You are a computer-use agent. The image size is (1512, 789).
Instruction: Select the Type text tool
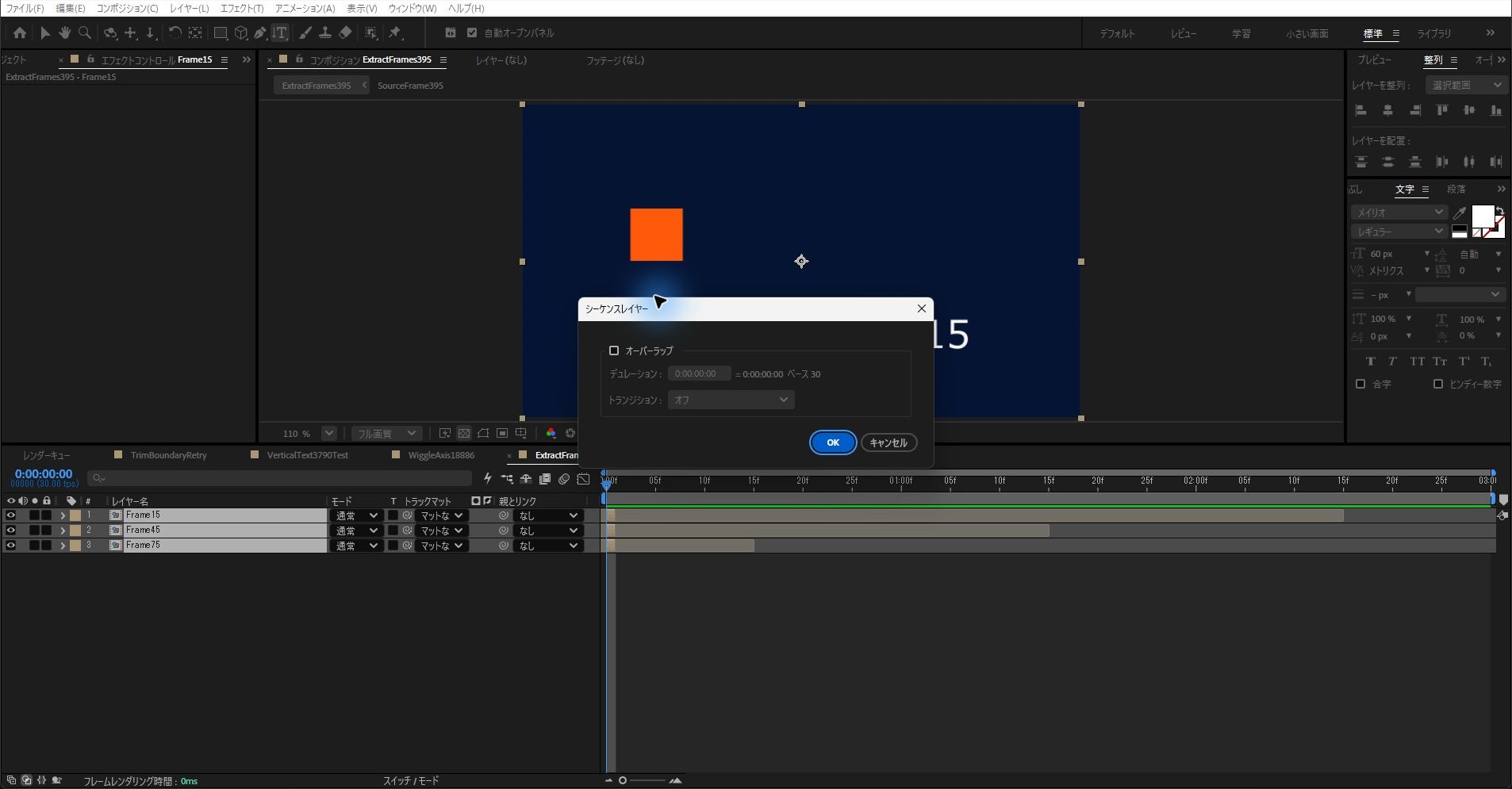[280, 33]
